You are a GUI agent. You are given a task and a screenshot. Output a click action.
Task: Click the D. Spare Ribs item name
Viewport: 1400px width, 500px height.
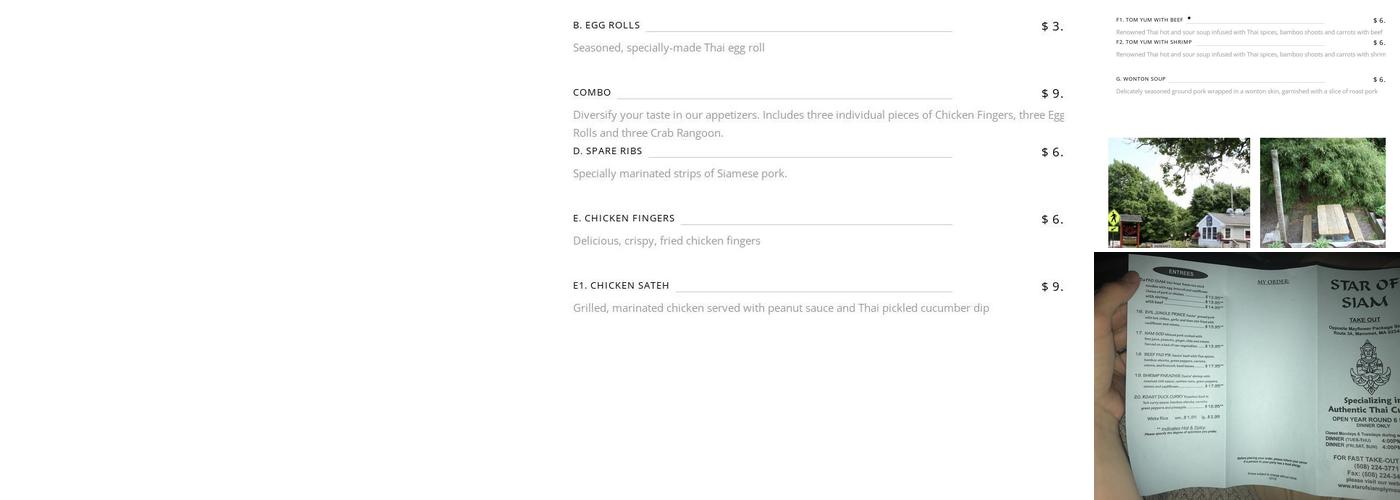[607, 151]
